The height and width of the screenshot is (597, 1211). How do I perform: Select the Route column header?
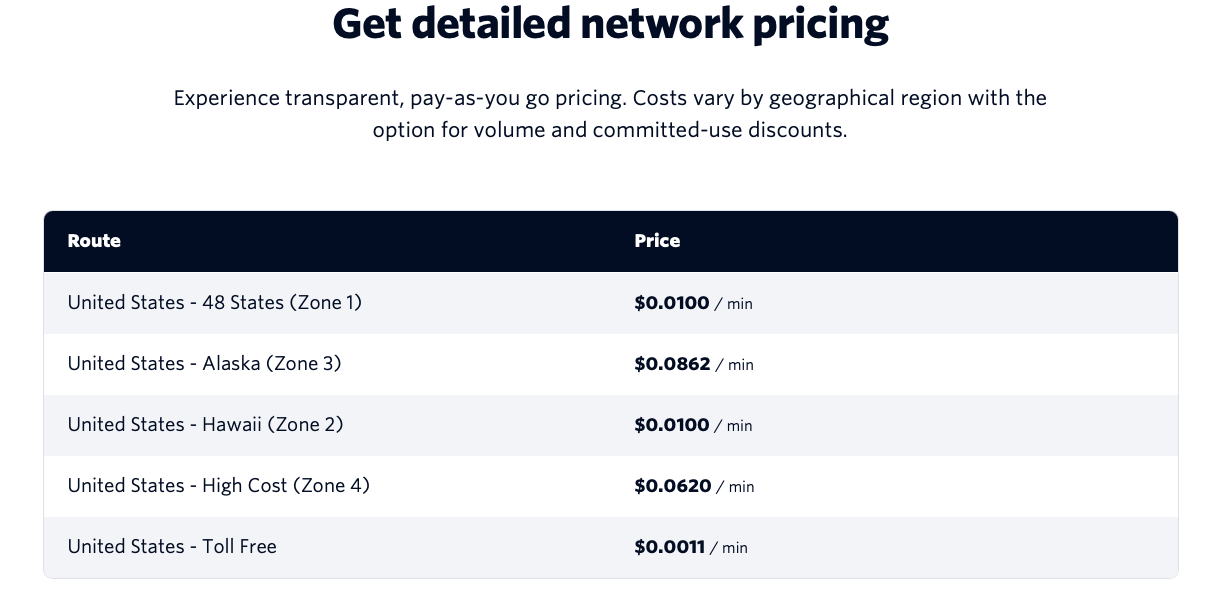[x=94, y=241]
